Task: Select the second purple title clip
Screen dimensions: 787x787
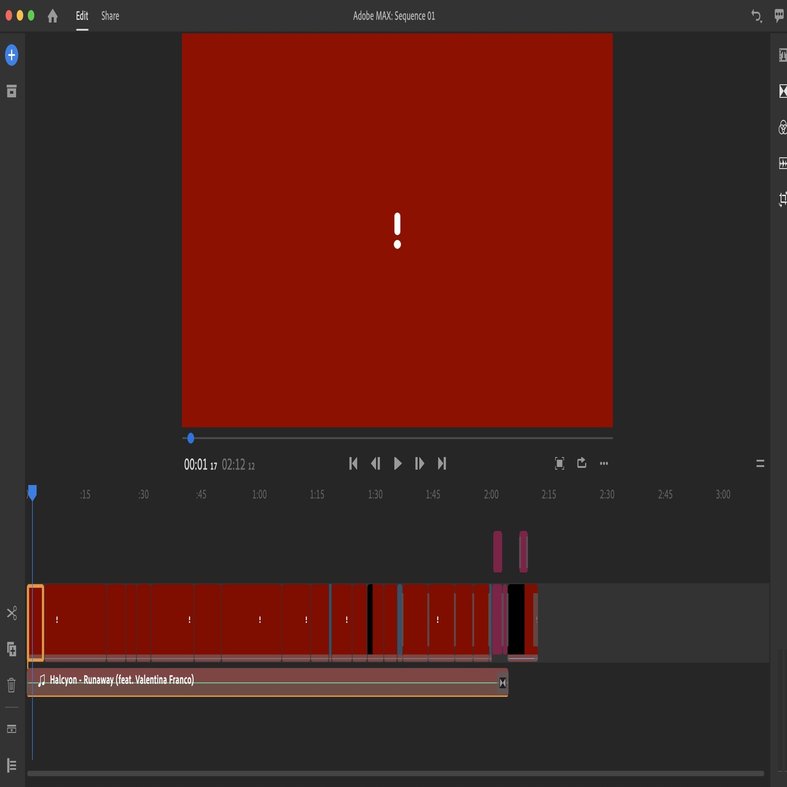Action: tap(523, 552)
